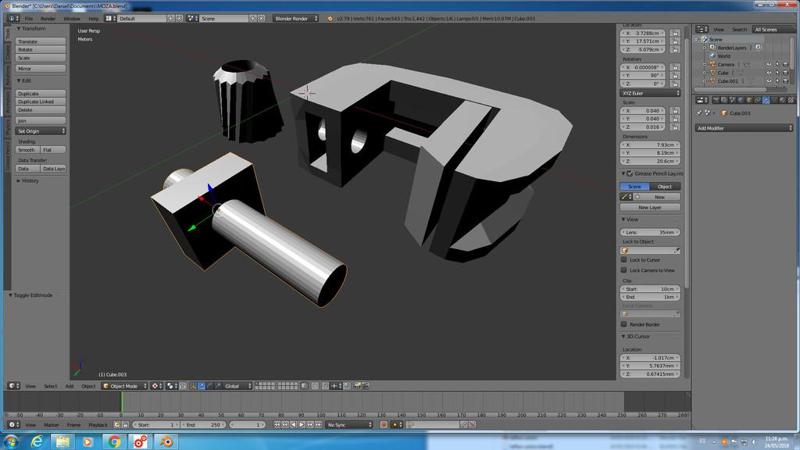This screenshot has height=450, width=800.
Task: Enable the Render Border checkbox
Action: coord(623,324)
